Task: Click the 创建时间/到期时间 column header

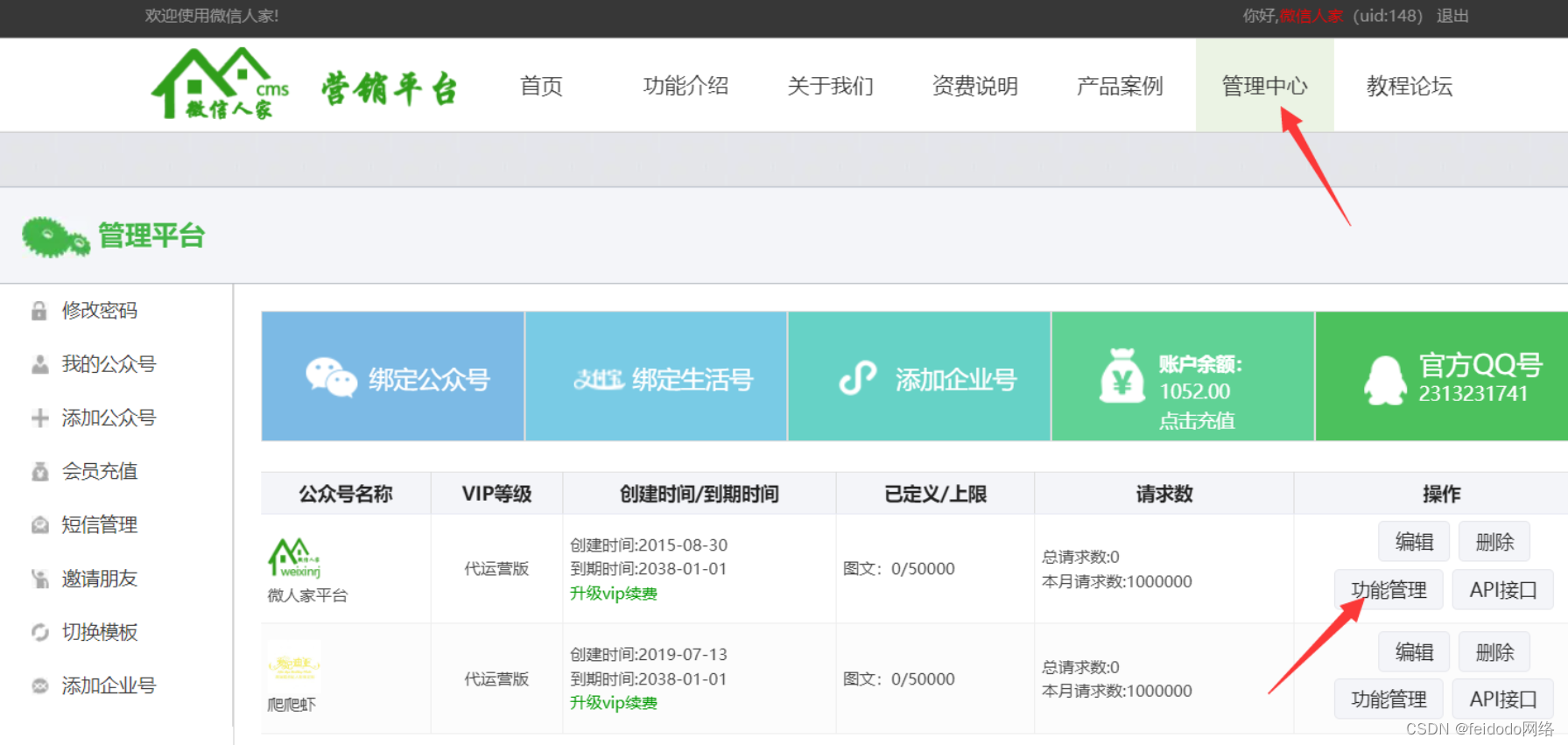Action: (700, 494)
